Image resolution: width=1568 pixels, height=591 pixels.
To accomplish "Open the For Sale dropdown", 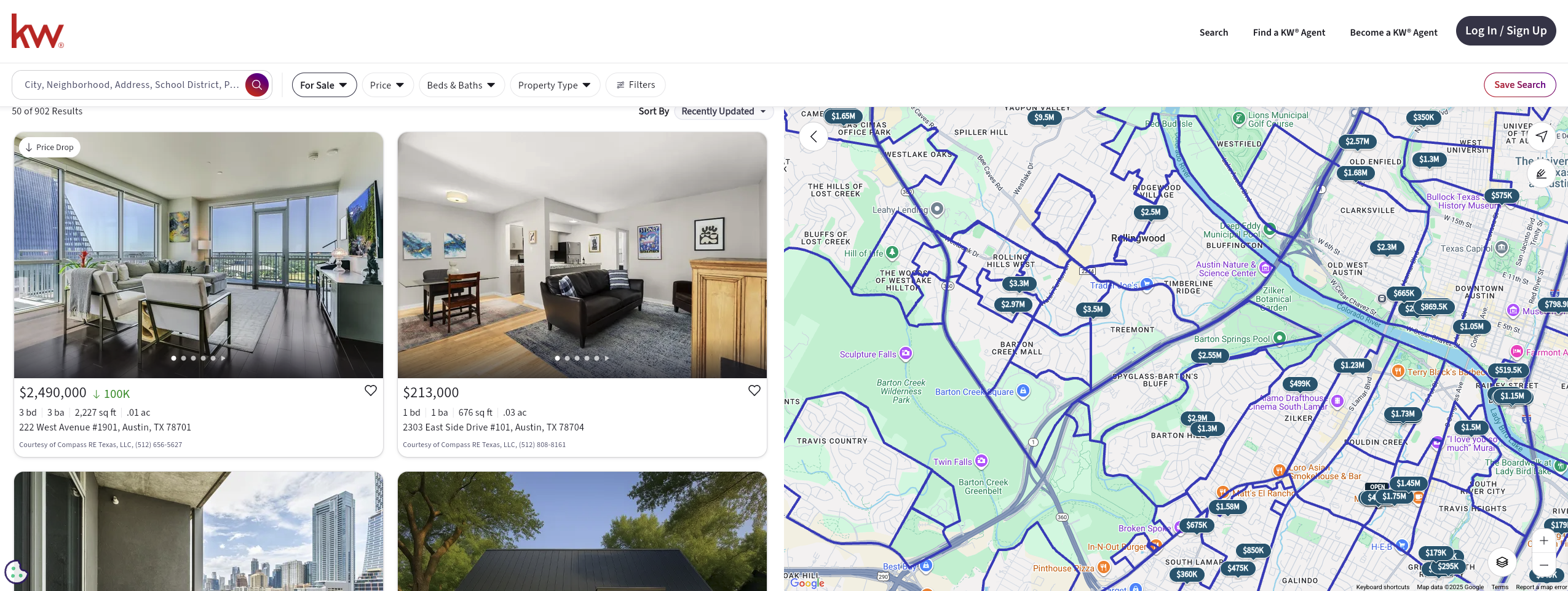I will 324,85.
